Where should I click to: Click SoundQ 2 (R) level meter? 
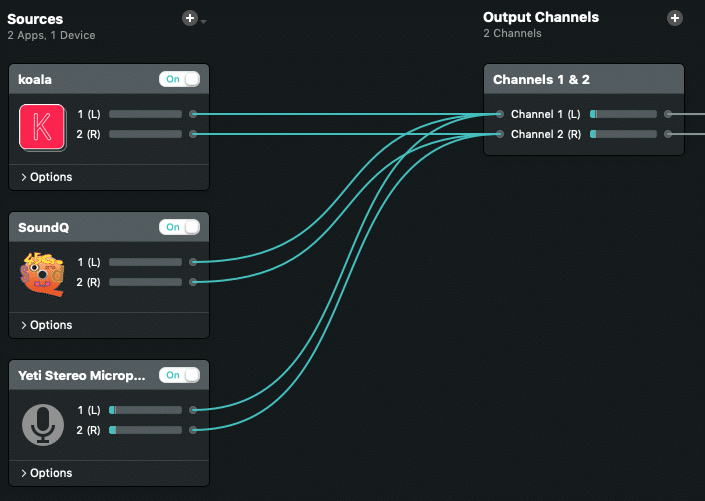(x=145, y=282)
